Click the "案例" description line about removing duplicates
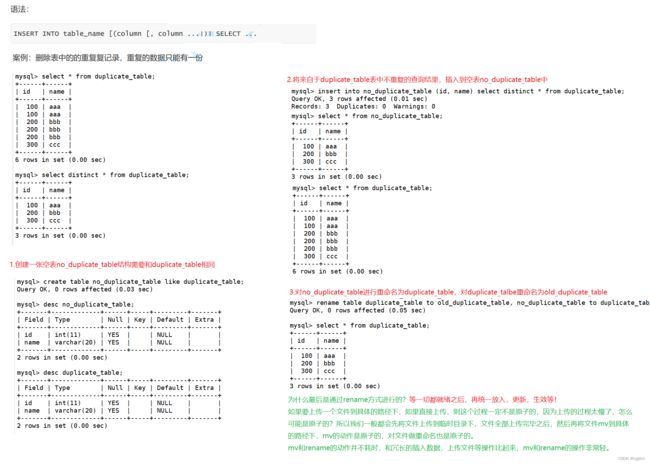 [107, 58]
